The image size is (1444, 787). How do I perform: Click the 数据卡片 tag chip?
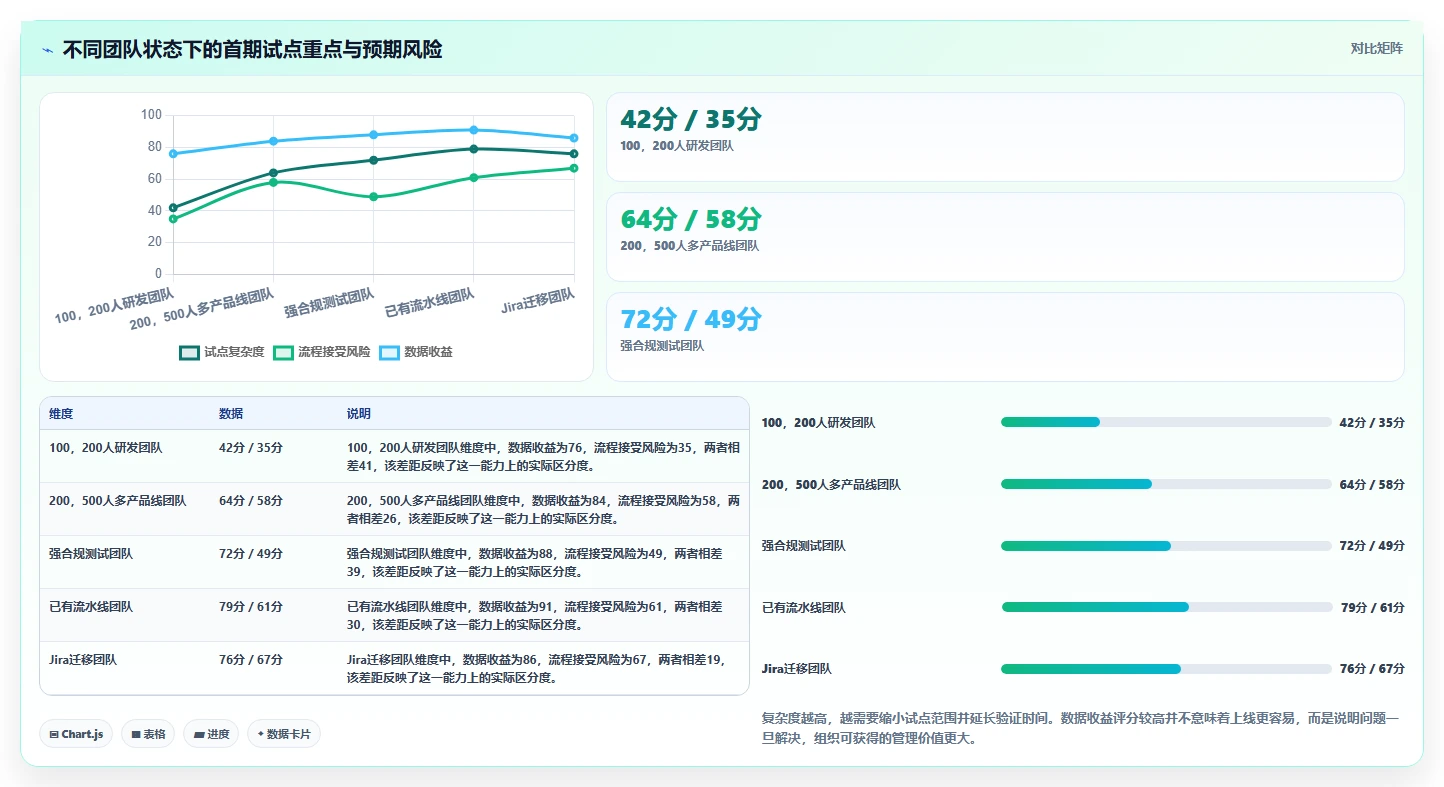[x=284, y=734]
